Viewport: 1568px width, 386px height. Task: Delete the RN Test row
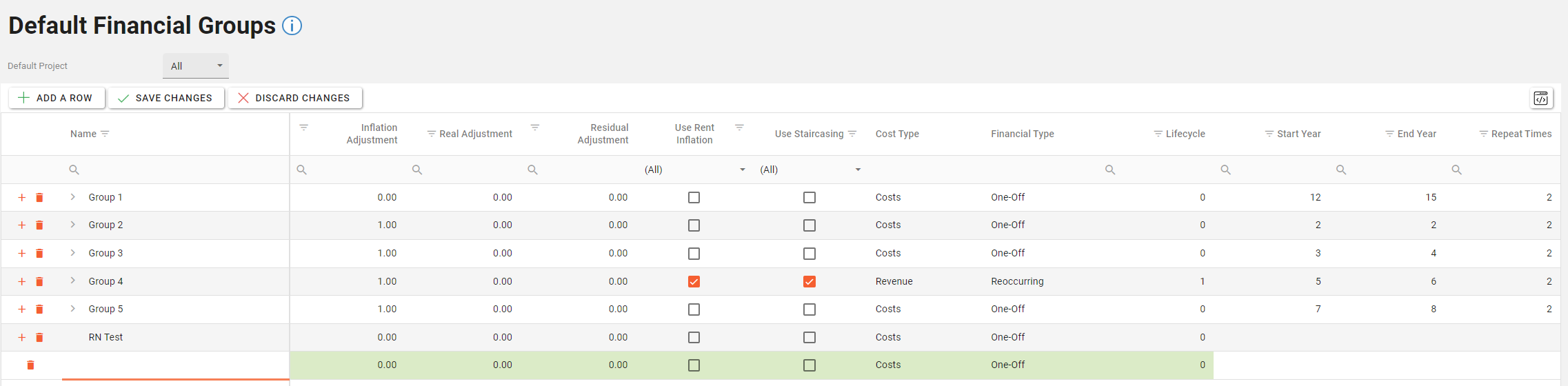pos(39,338)
